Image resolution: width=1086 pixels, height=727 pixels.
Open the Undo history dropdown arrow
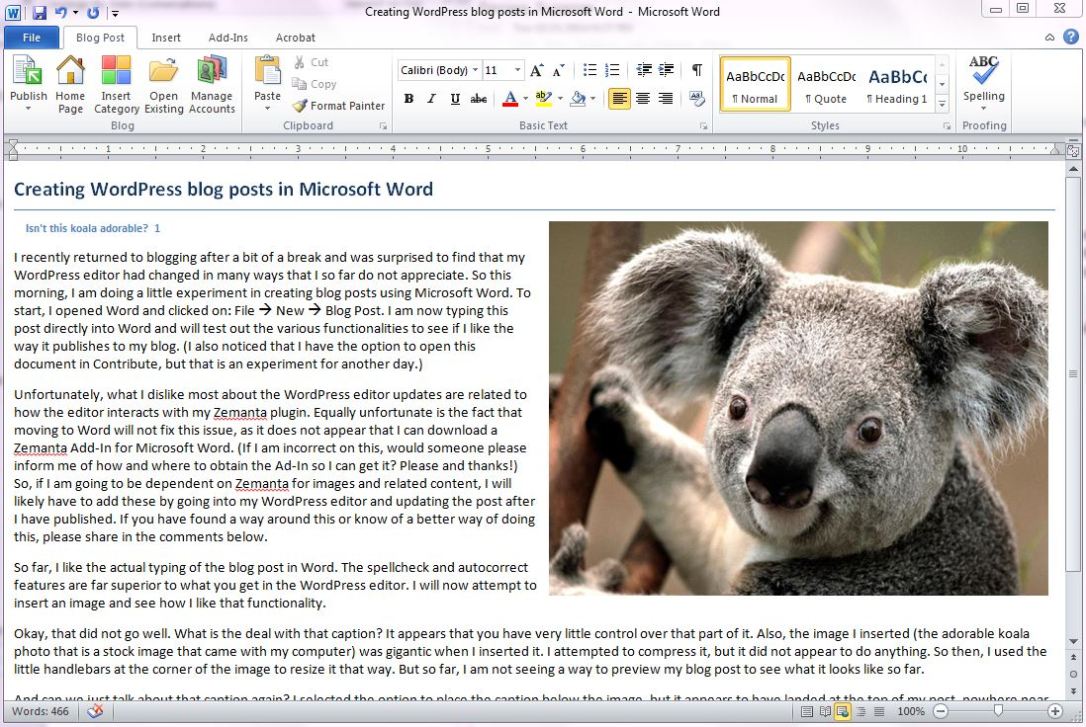75,12
